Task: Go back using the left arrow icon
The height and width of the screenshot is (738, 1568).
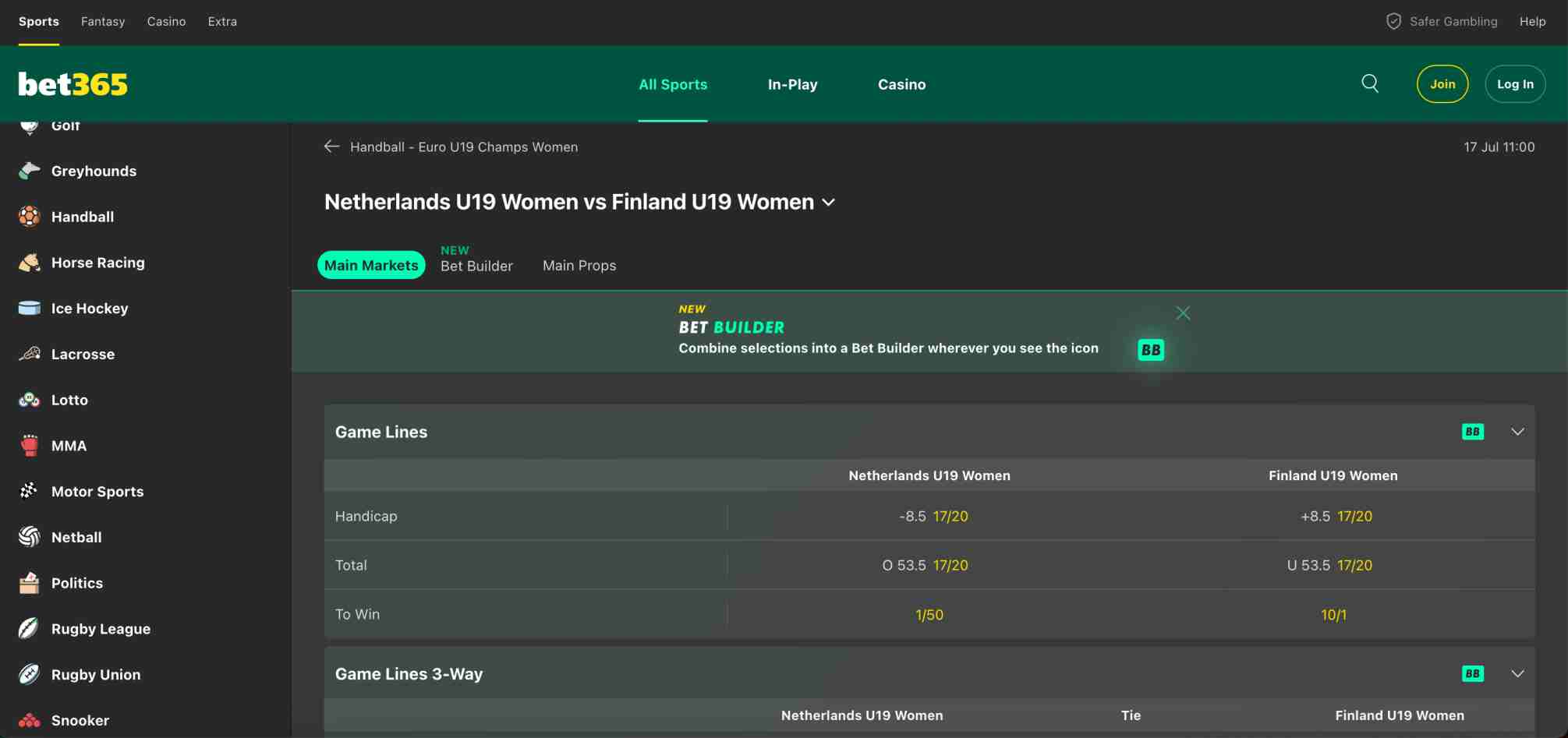Action: coord(332,147)
